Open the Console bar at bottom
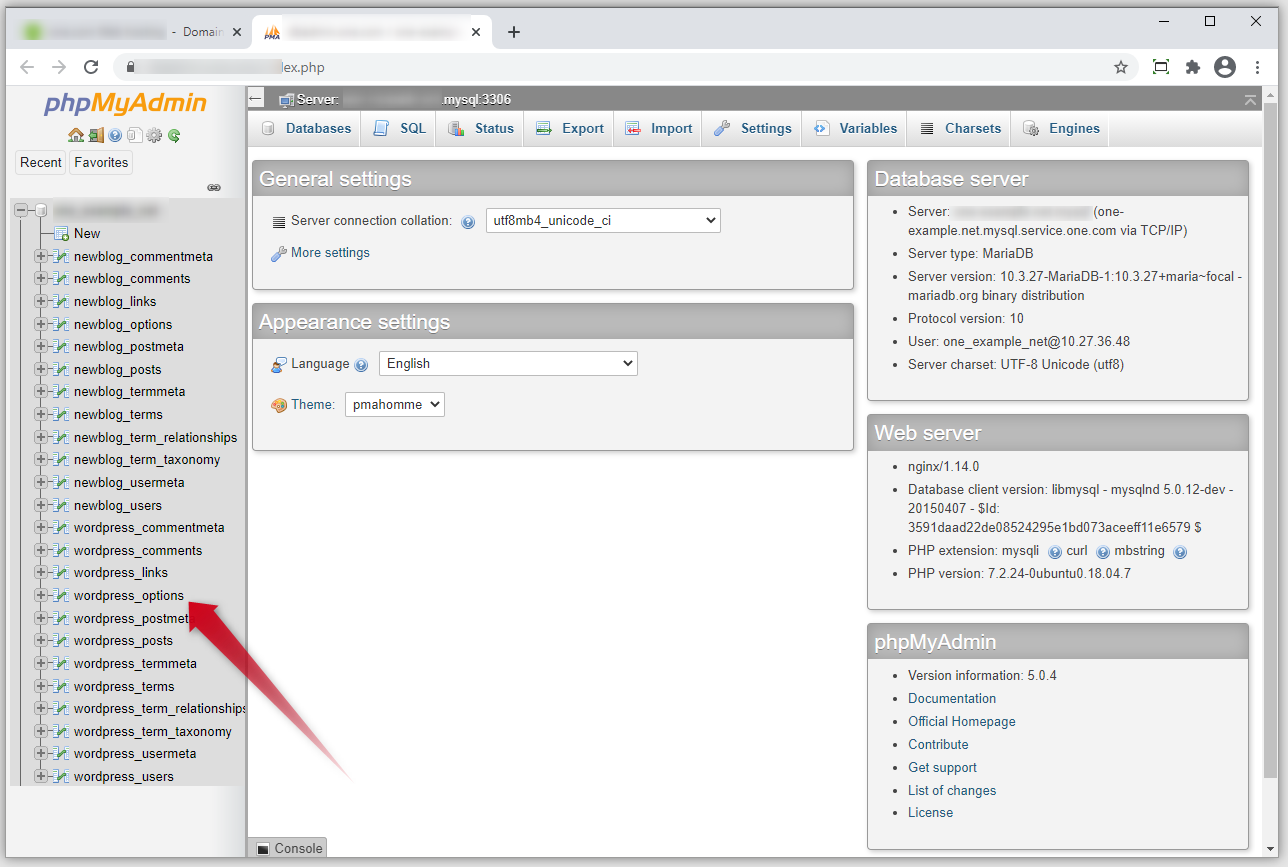 [x=289, y=848]
